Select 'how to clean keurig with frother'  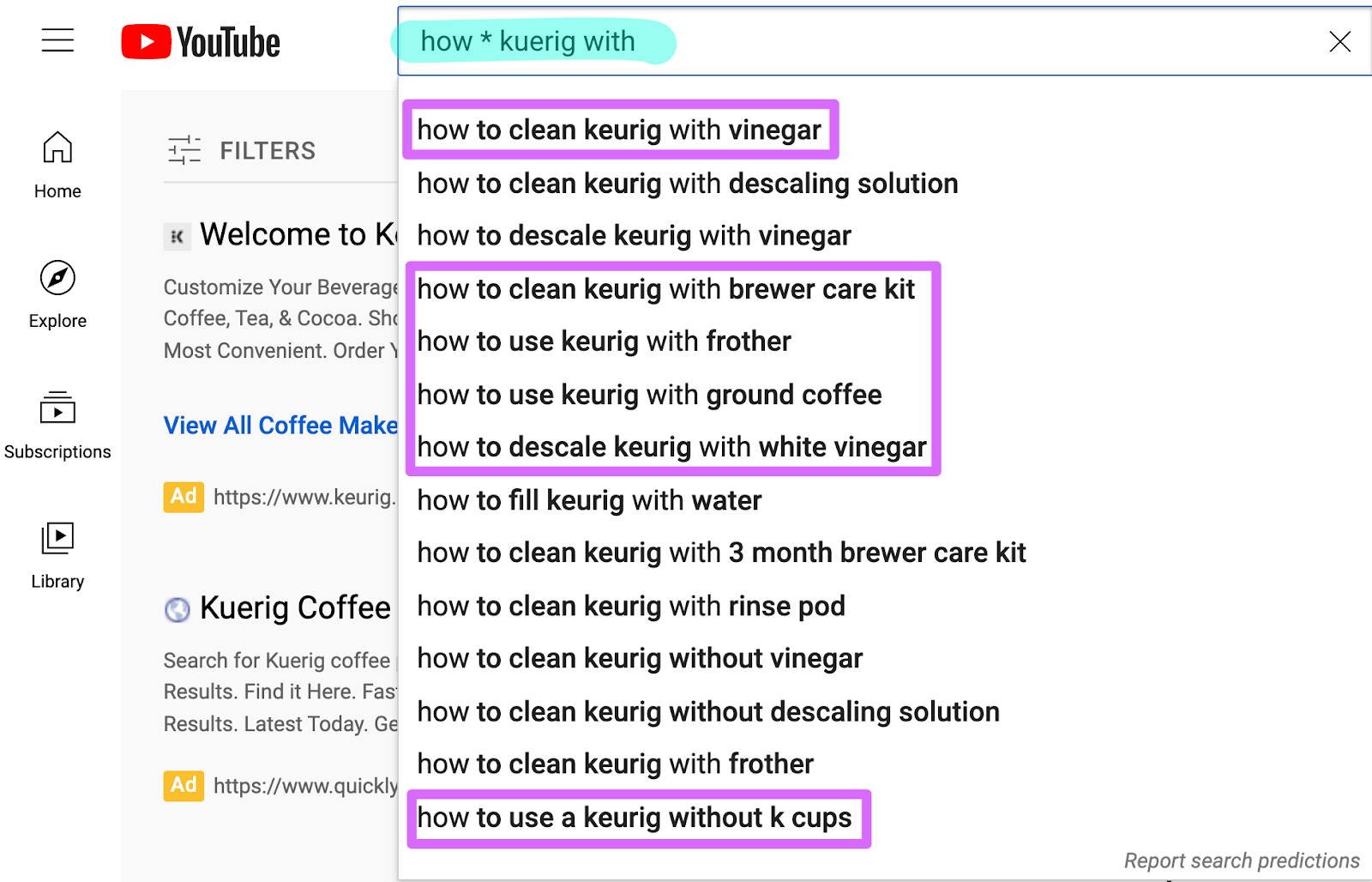point(615,764)
